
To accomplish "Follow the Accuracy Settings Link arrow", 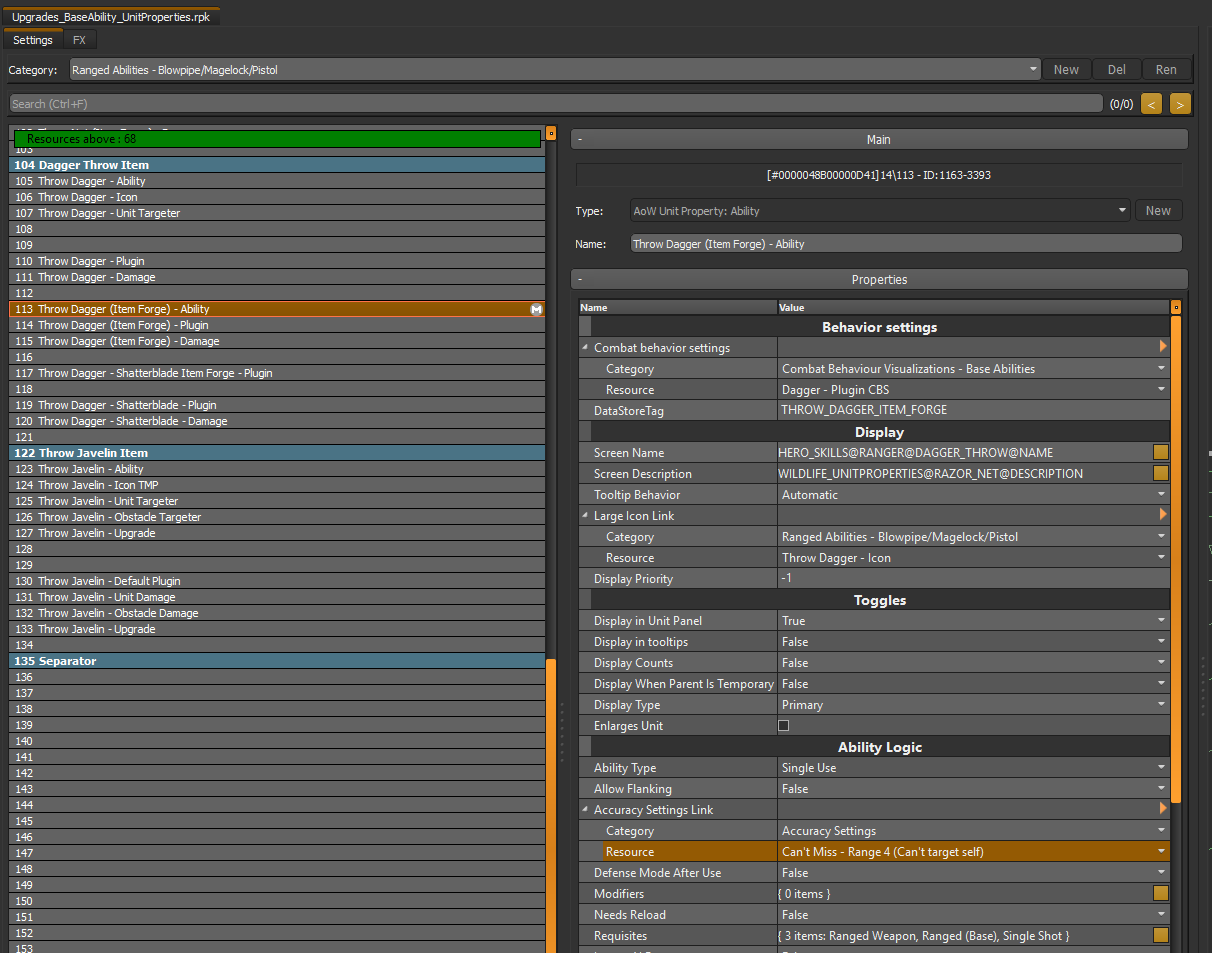I will click(1163, 809).
